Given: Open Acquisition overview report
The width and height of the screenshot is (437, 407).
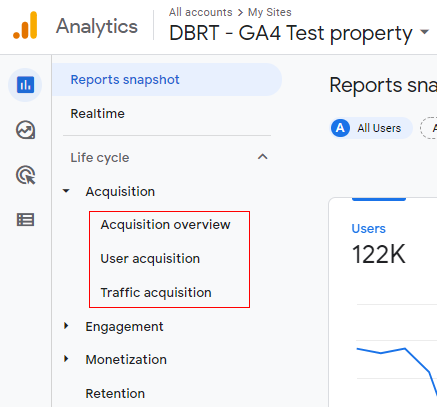Looking at the screenshot, I should (165, 225).
